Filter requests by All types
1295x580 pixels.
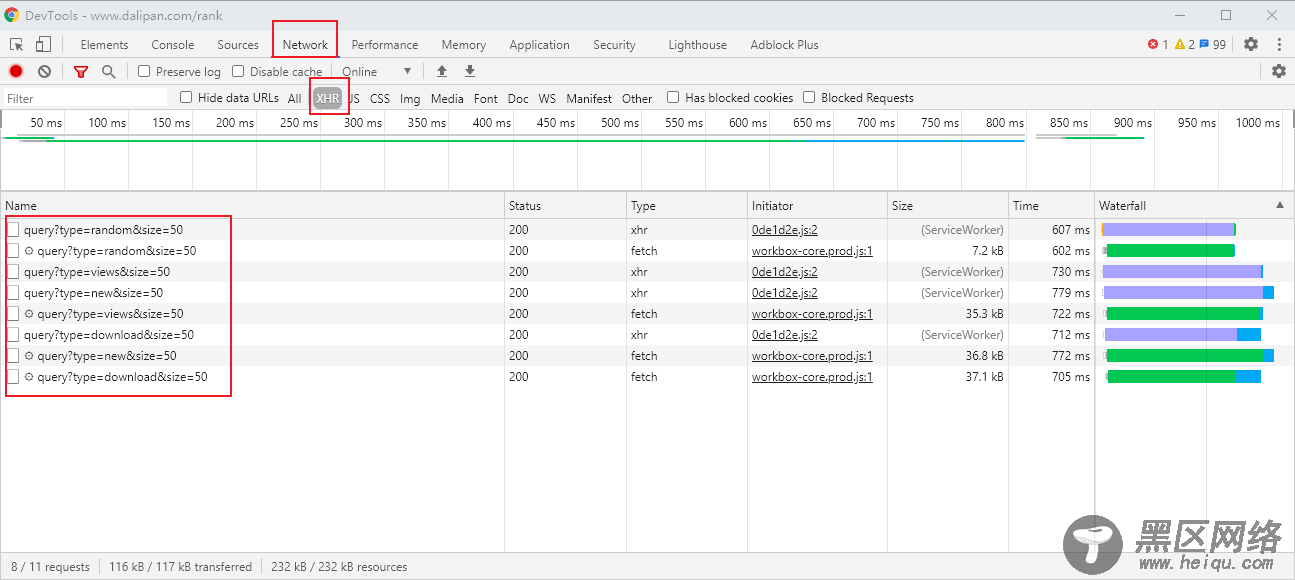point(294,98)
